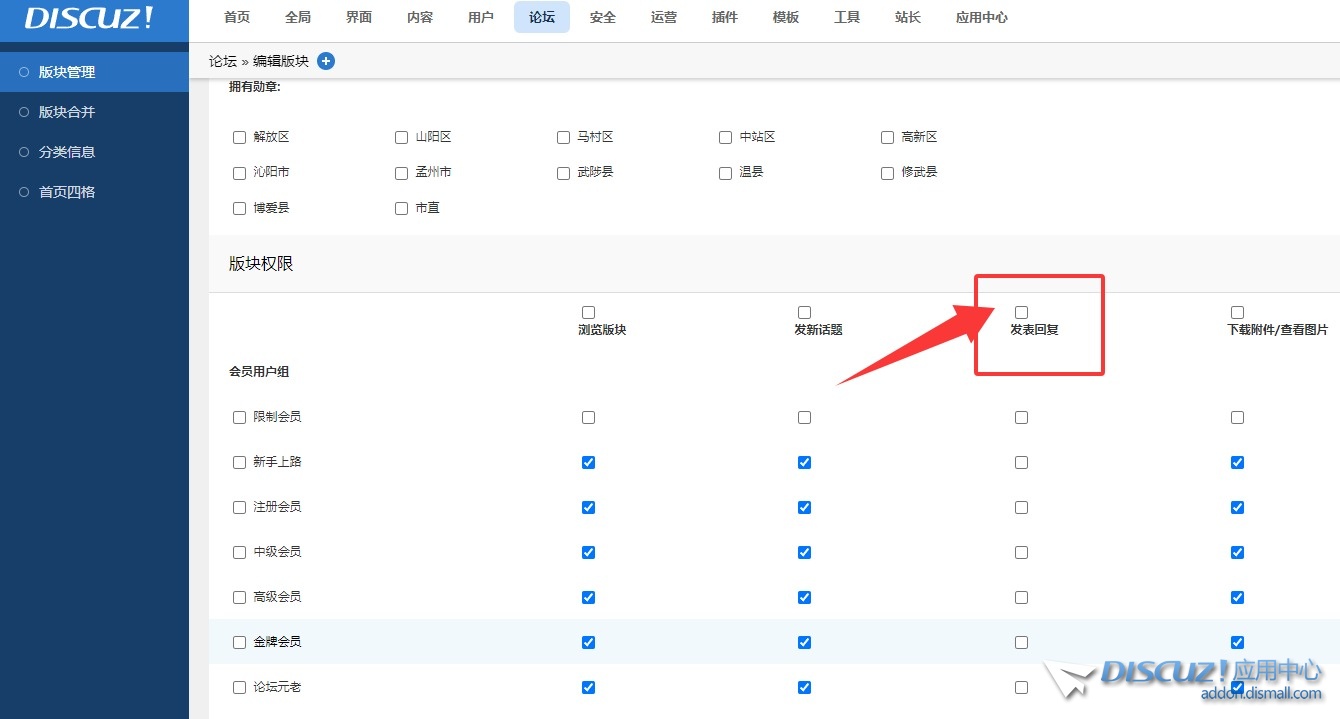Open 版块管理 in the sidebar
Image resolution: width=1340 pixels, height=719 pixels.
[67, 72]
